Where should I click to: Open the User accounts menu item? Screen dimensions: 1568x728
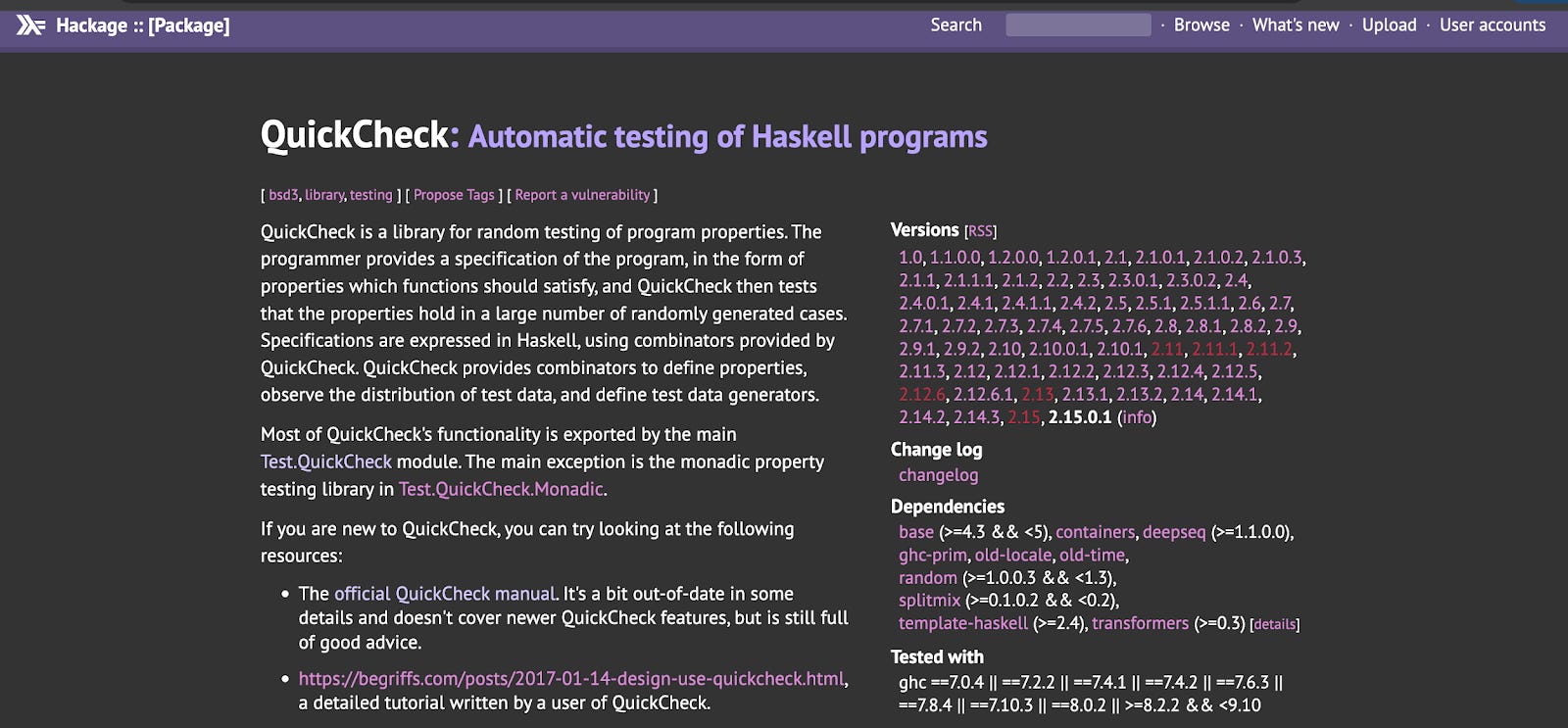coord(1493,24)
